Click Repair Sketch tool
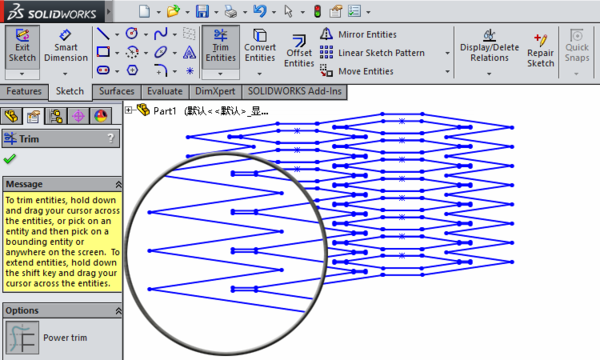 [541, 51]
